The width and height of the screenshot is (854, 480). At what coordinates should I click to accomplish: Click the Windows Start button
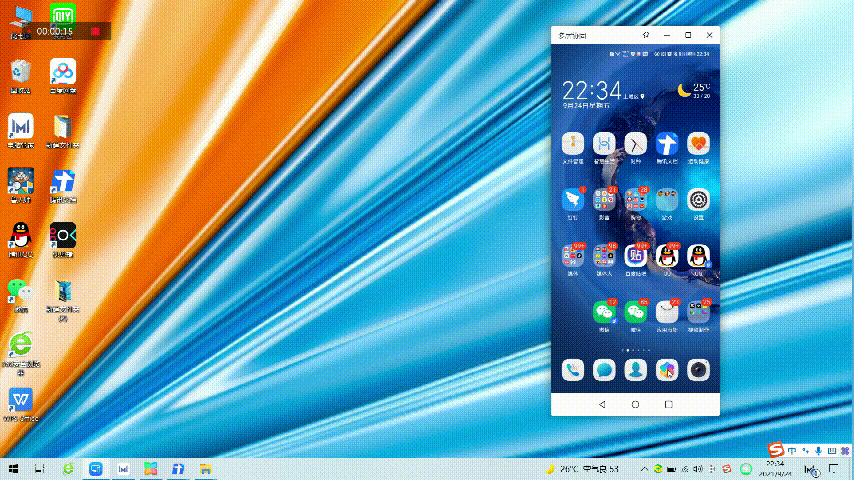coord(14,468)
